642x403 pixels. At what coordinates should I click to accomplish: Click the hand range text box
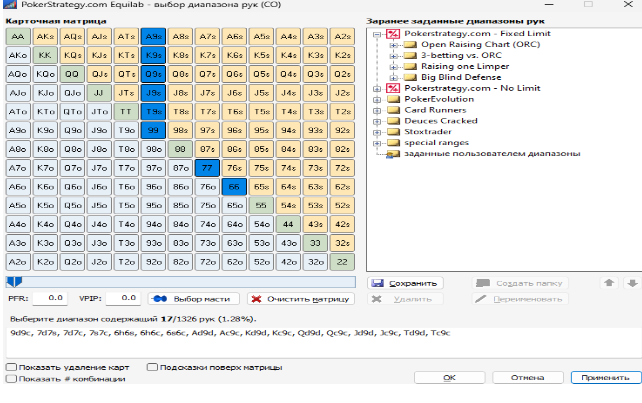pyautogui.click(x=323, y=342)
